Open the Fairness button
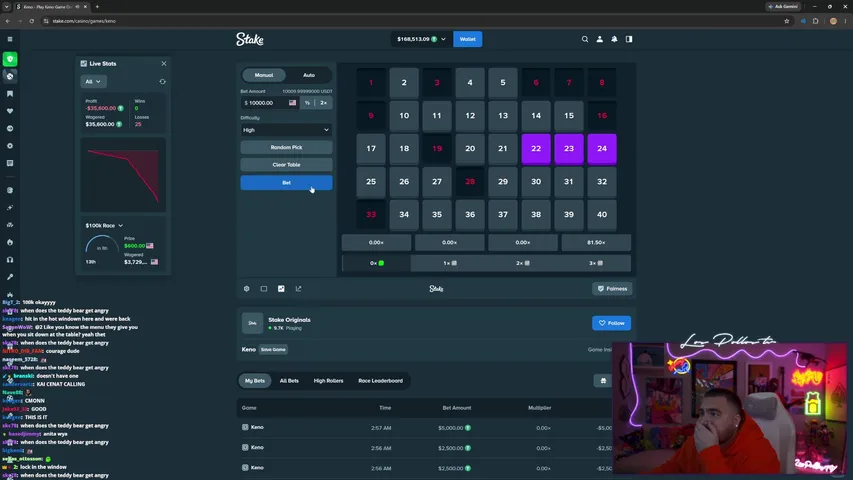The image size is (853, 480). (612, 289)
